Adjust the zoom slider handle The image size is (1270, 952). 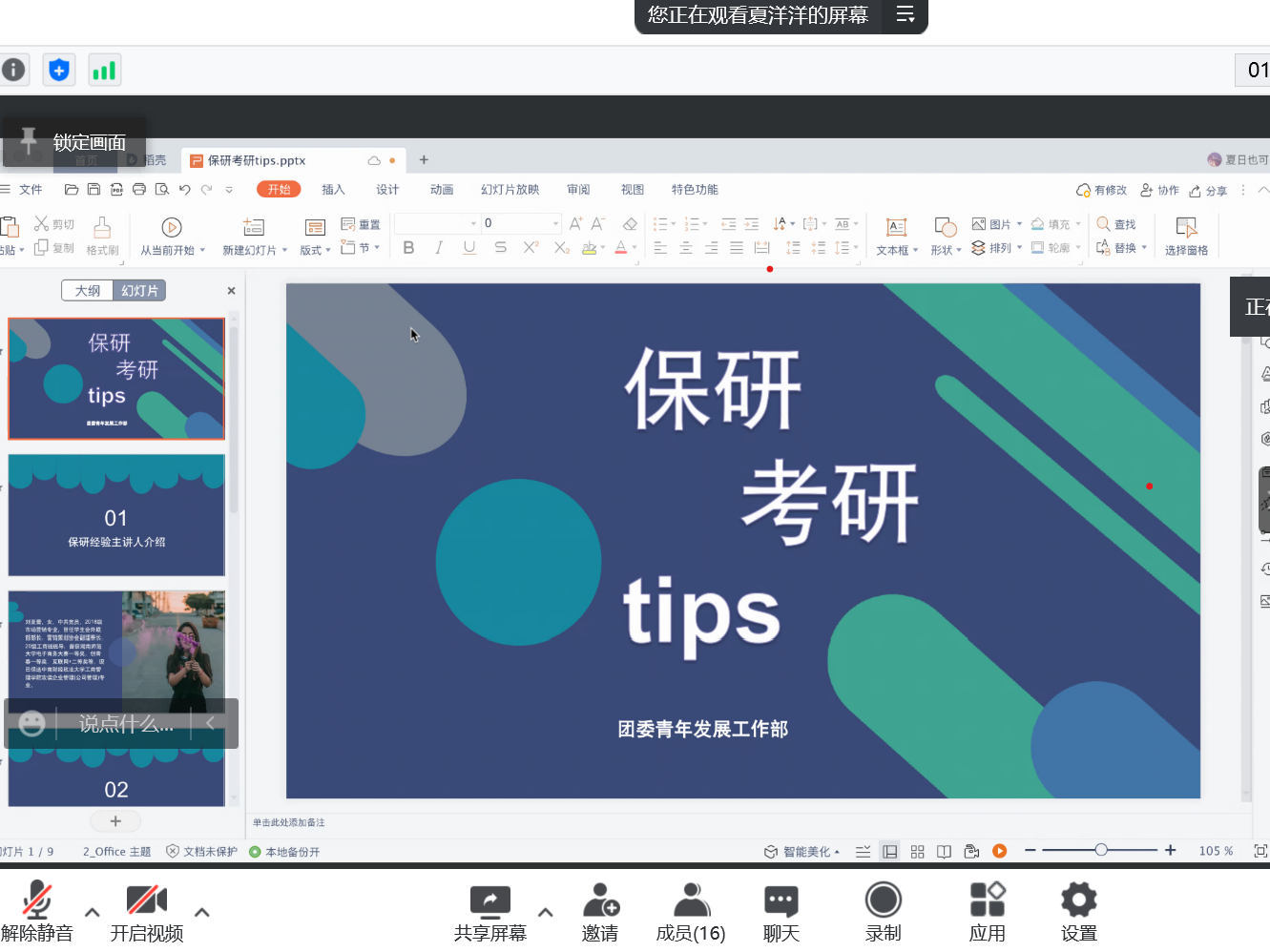point(1101,850)
